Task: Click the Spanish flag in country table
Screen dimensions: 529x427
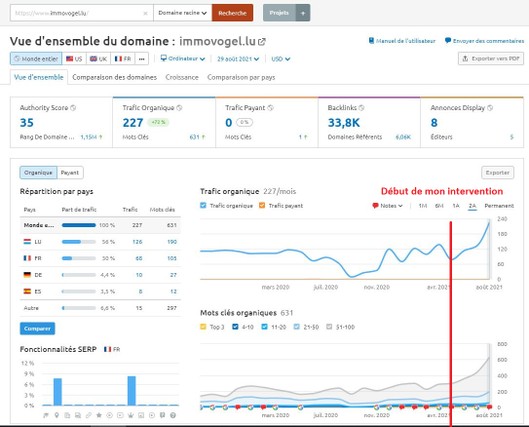Action: coord(27,291)
